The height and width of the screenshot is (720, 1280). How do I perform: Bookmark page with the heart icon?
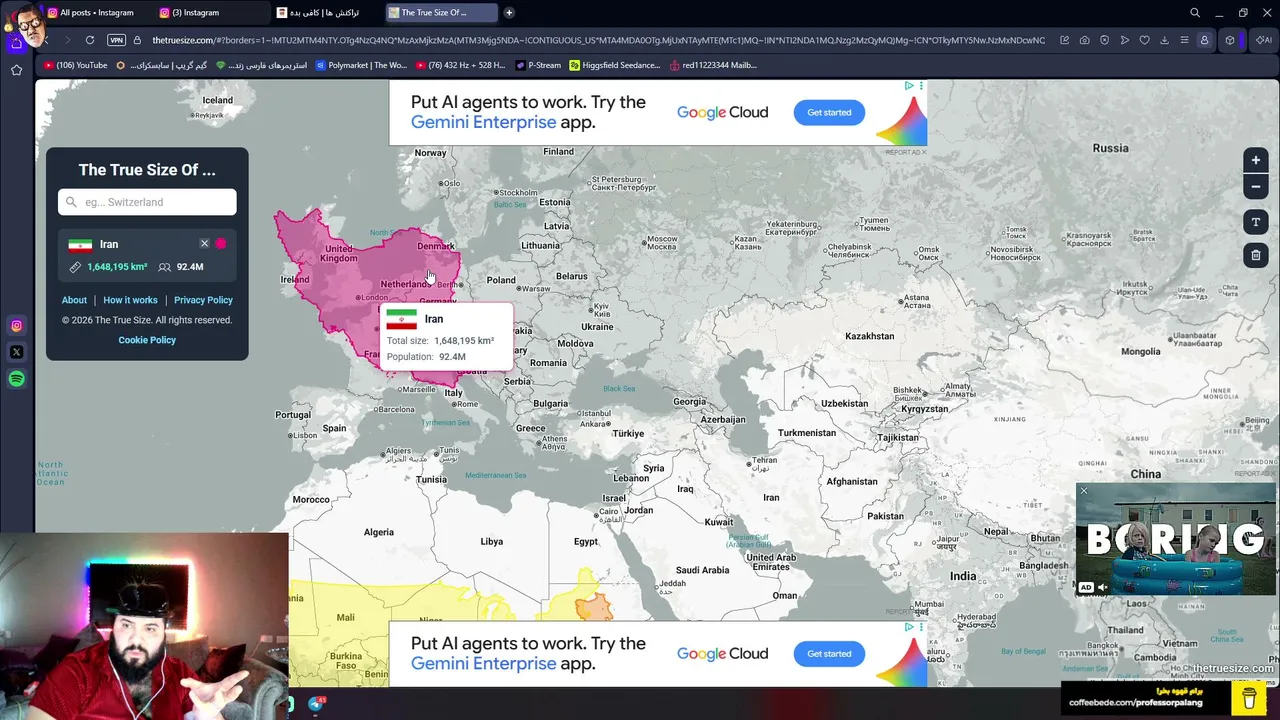click(1144, 40)
